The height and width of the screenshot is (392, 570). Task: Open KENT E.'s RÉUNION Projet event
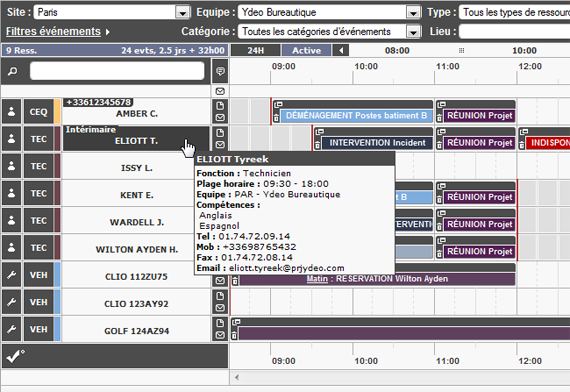(x=479, y=197)
